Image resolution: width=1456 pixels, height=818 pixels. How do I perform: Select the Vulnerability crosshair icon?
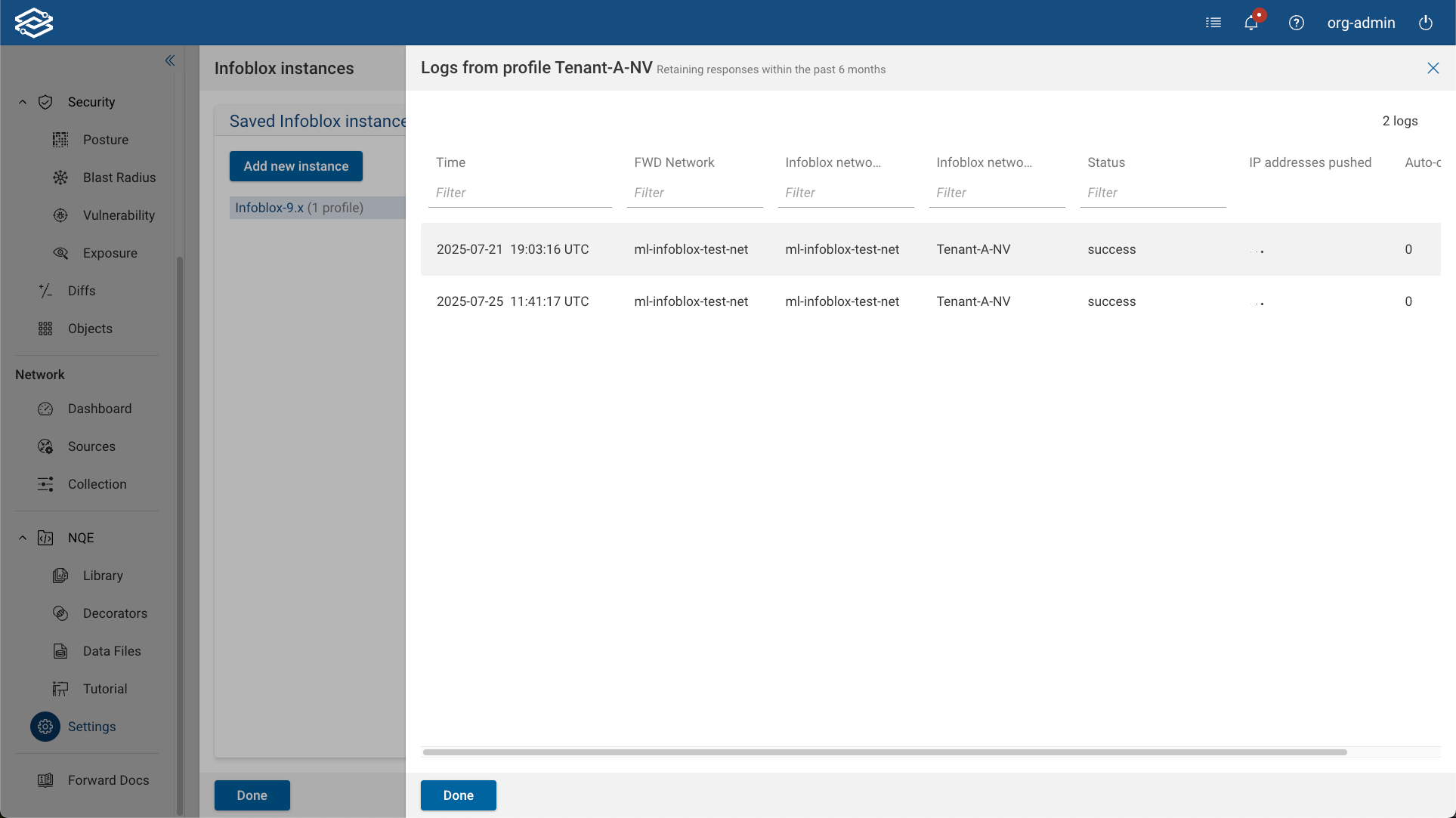pyautogui.click(x=60, y=215)
